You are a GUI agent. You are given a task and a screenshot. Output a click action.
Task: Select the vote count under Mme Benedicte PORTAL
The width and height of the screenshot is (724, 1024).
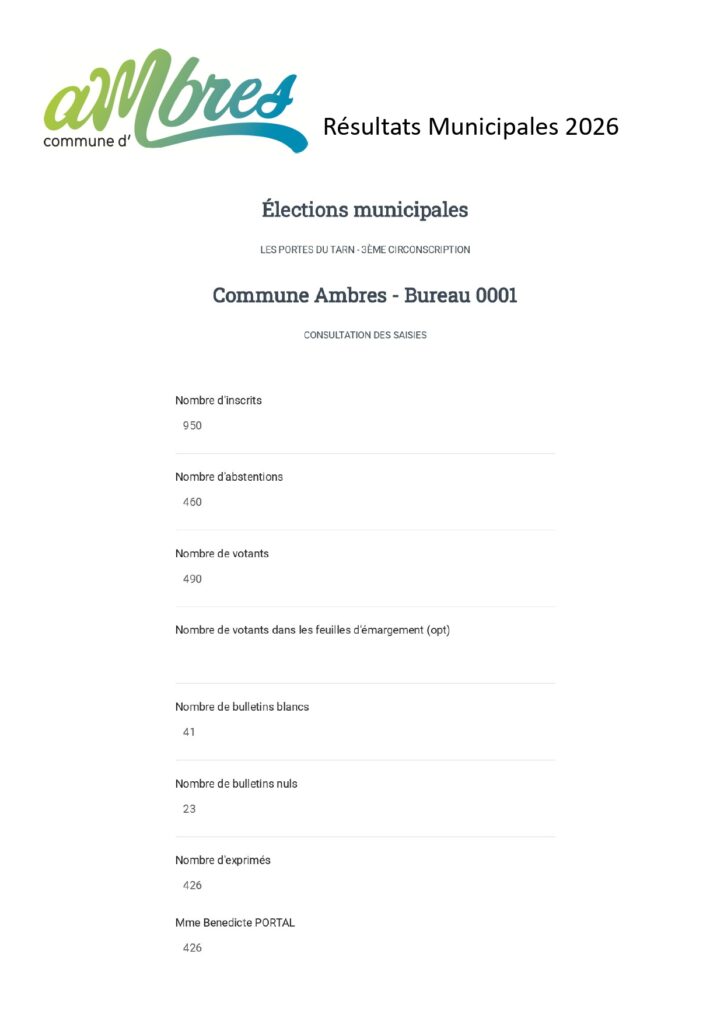click(x=192, y=947)
